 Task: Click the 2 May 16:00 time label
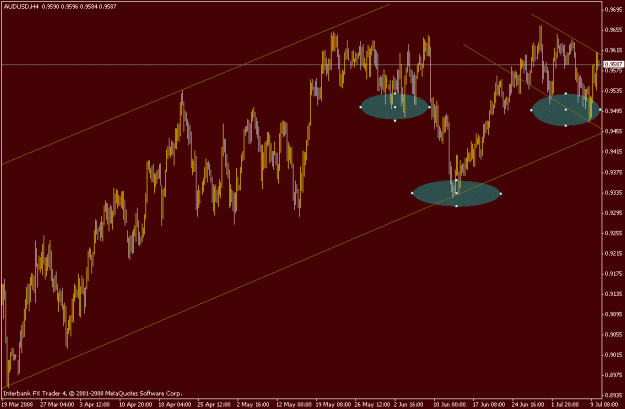(253, 405)
